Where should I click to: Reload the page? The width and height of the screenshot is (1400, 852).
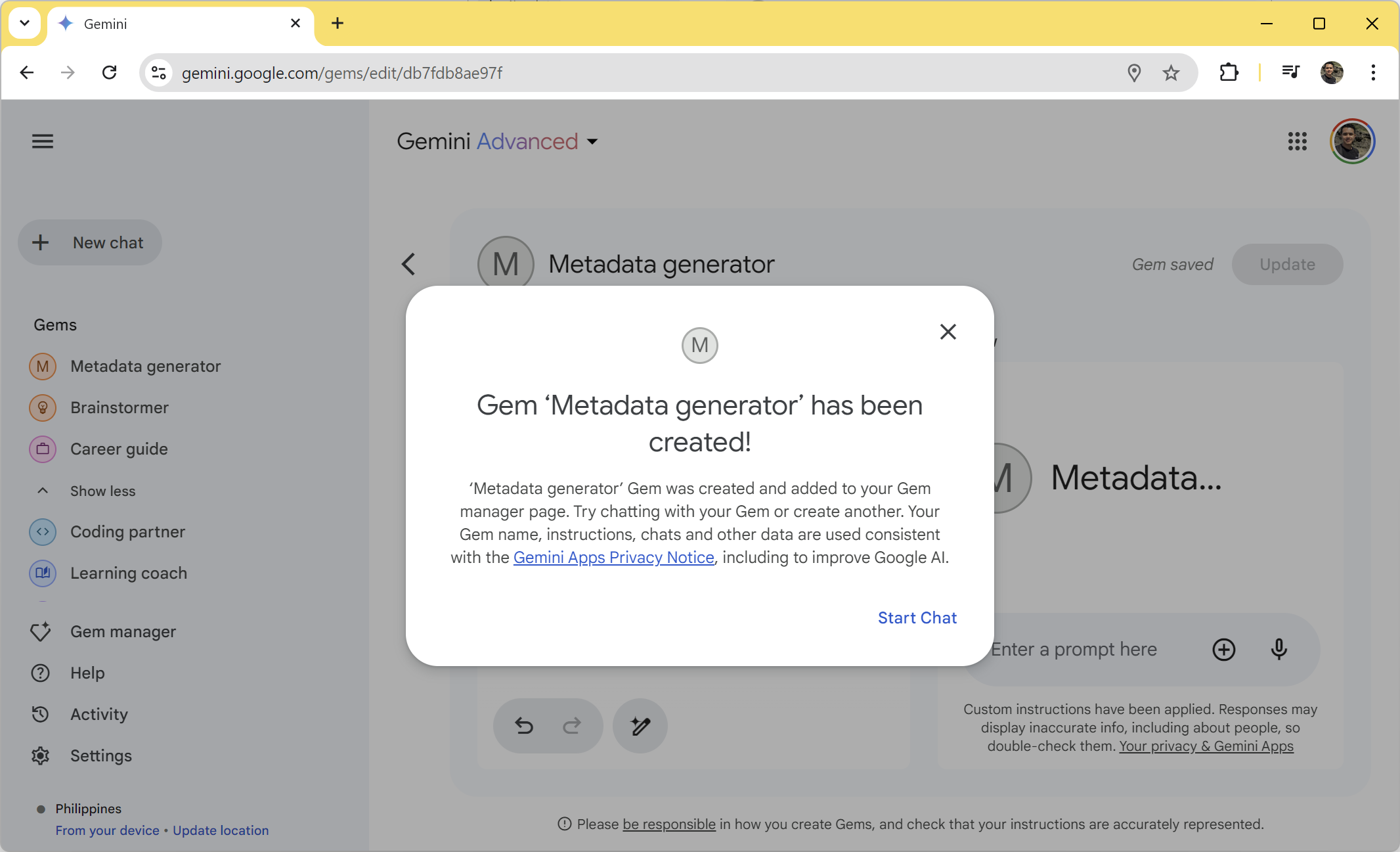(109, 72)
